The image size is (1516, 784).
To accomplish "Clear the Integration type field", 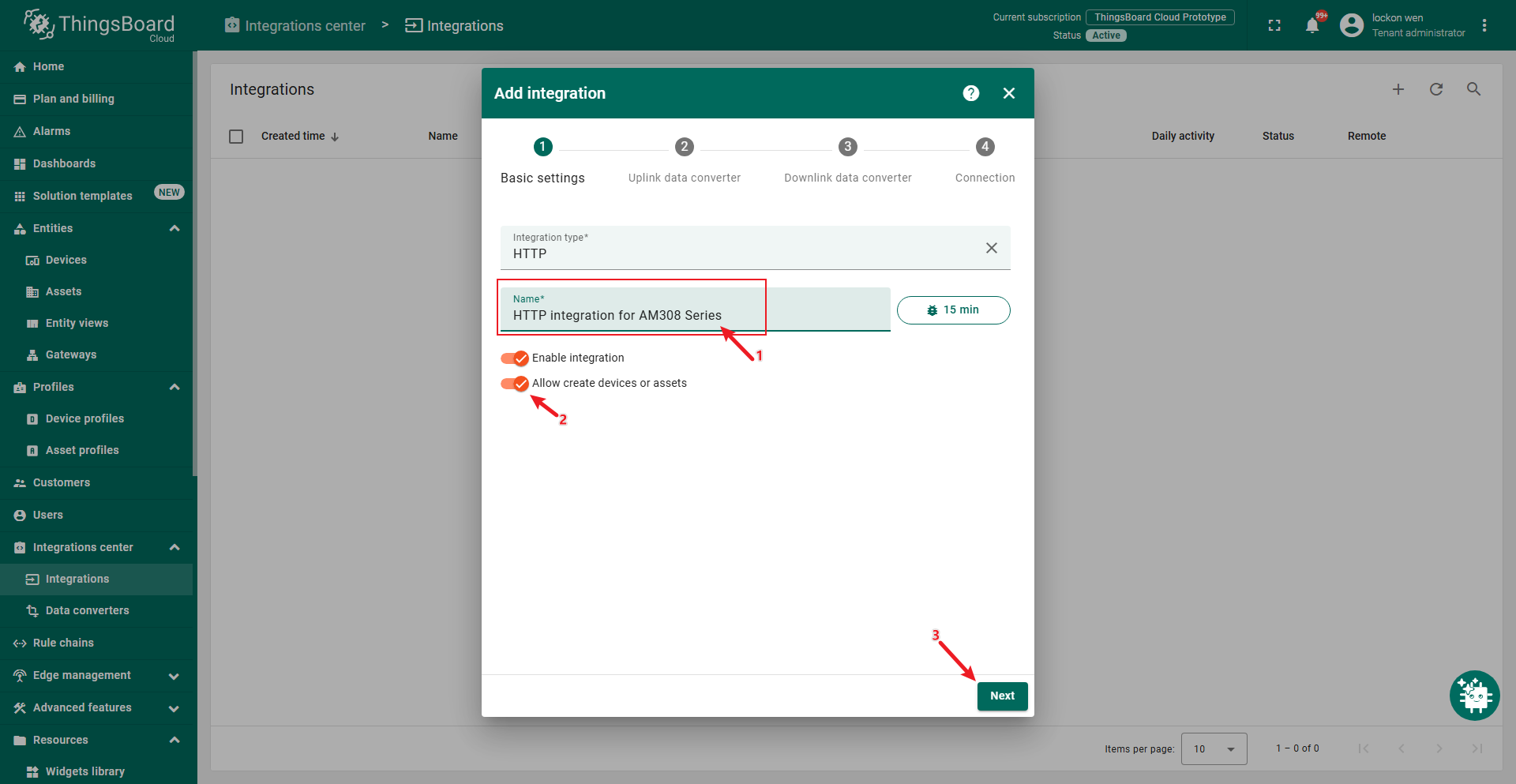I will pos(992,248).
